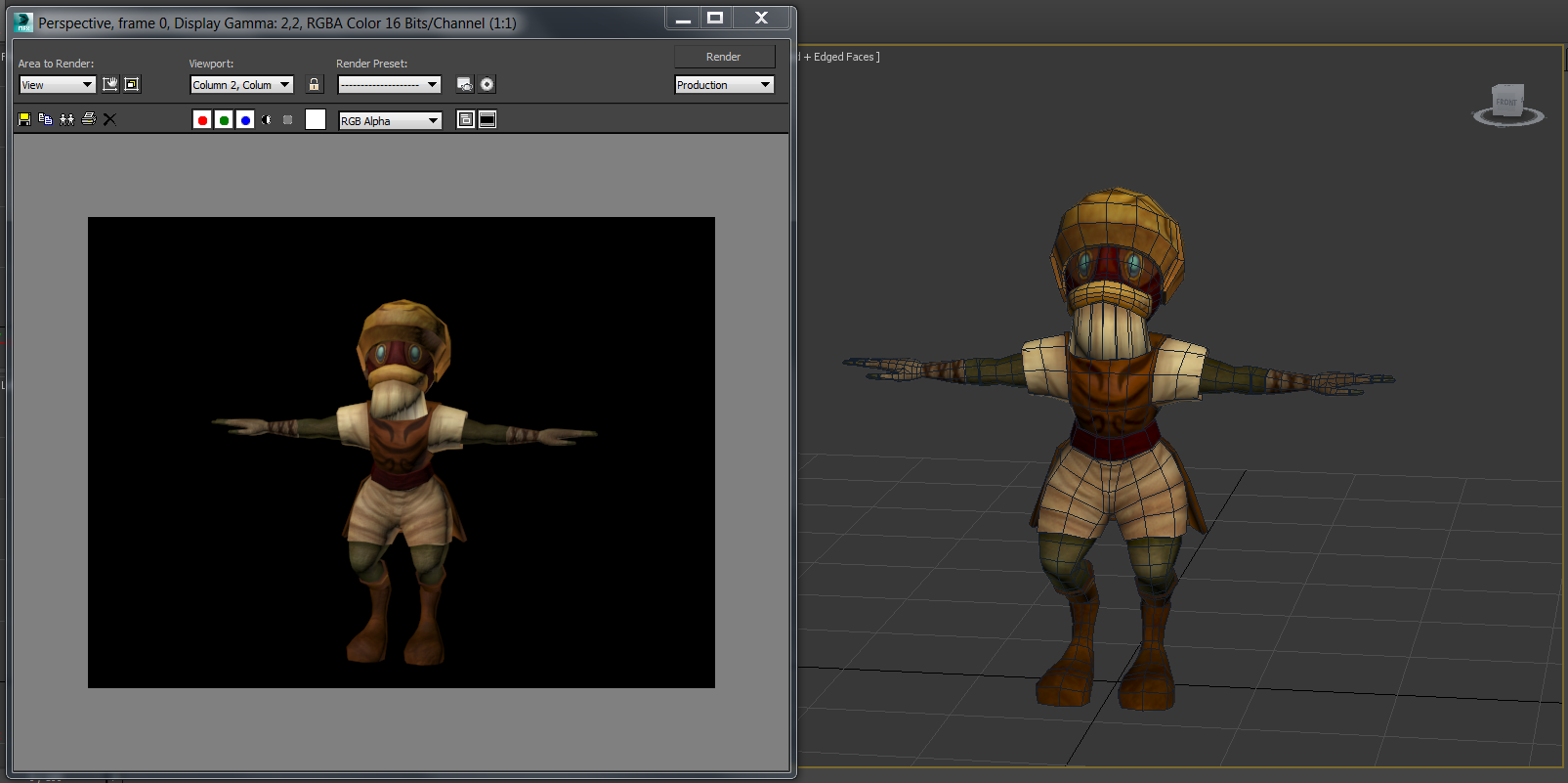
Task: Toggle the green channel display
Action: click(224, 120)
